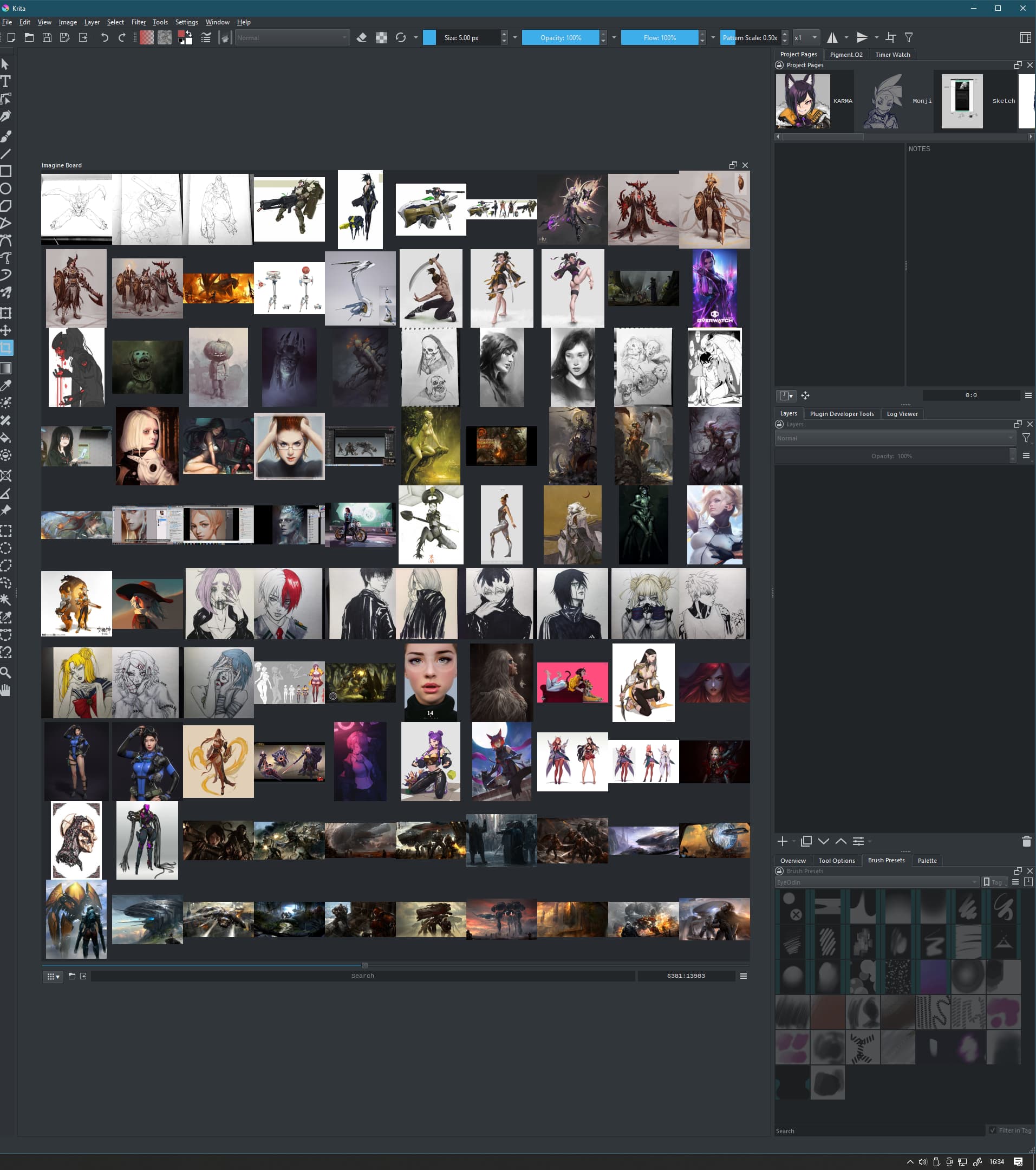The width and height of the screenshot is (1036, 1170).
Task: Adjust the brush Opacity slider
Action: coord(561,38)
